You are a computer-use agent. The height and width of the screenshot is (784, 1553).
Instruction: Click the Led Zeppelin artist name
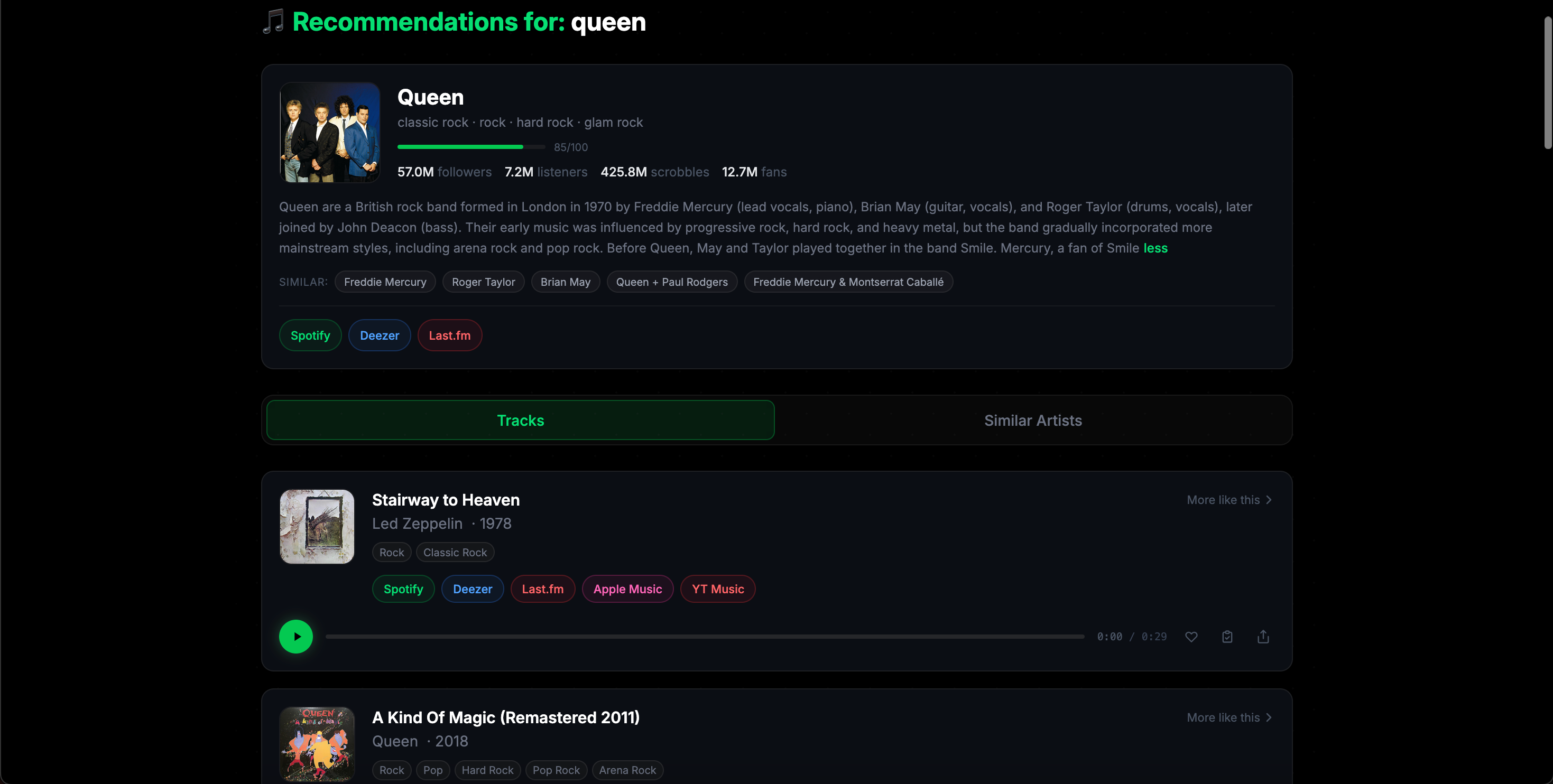click(x=417, y=523)
